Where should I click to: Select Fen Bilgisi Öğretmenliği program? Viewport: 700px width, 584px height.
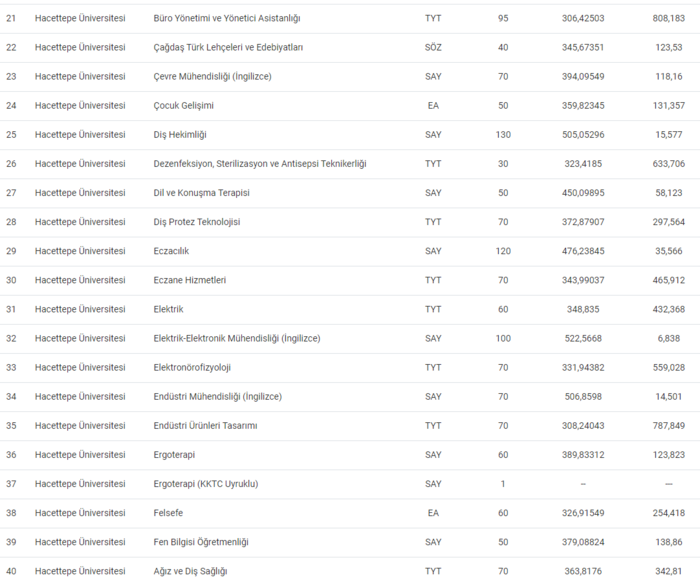pos(200,542)
